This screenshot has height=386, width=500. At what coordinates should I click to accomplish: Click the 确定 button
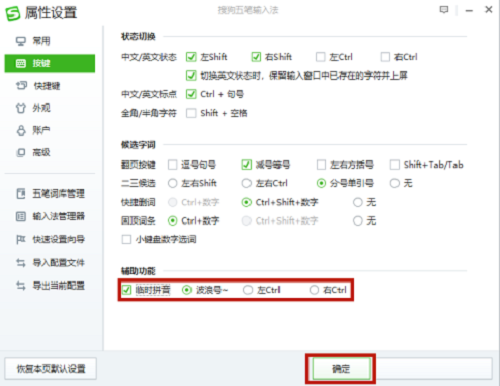(x=342, y=369)
